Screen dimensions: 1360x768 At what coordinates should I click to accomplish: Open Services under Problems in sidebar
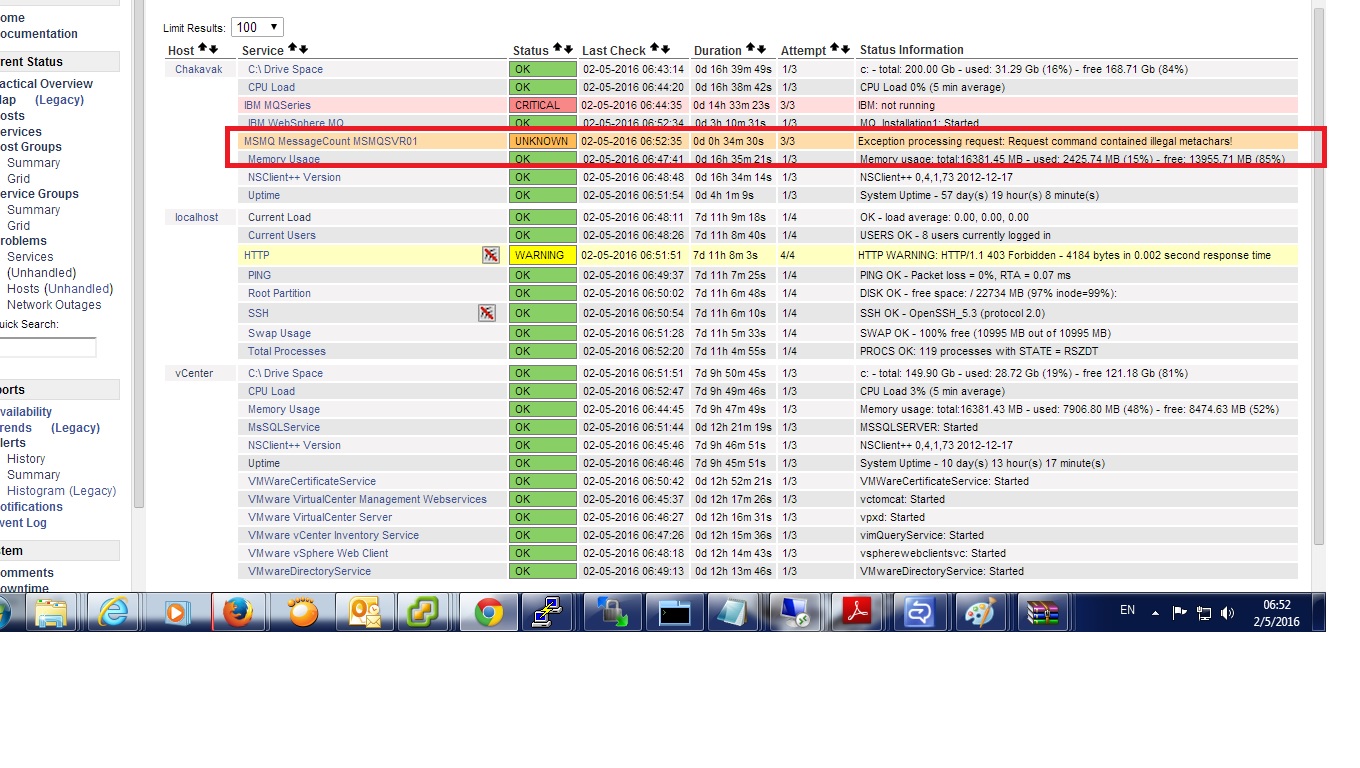click(x=30, y=257)
